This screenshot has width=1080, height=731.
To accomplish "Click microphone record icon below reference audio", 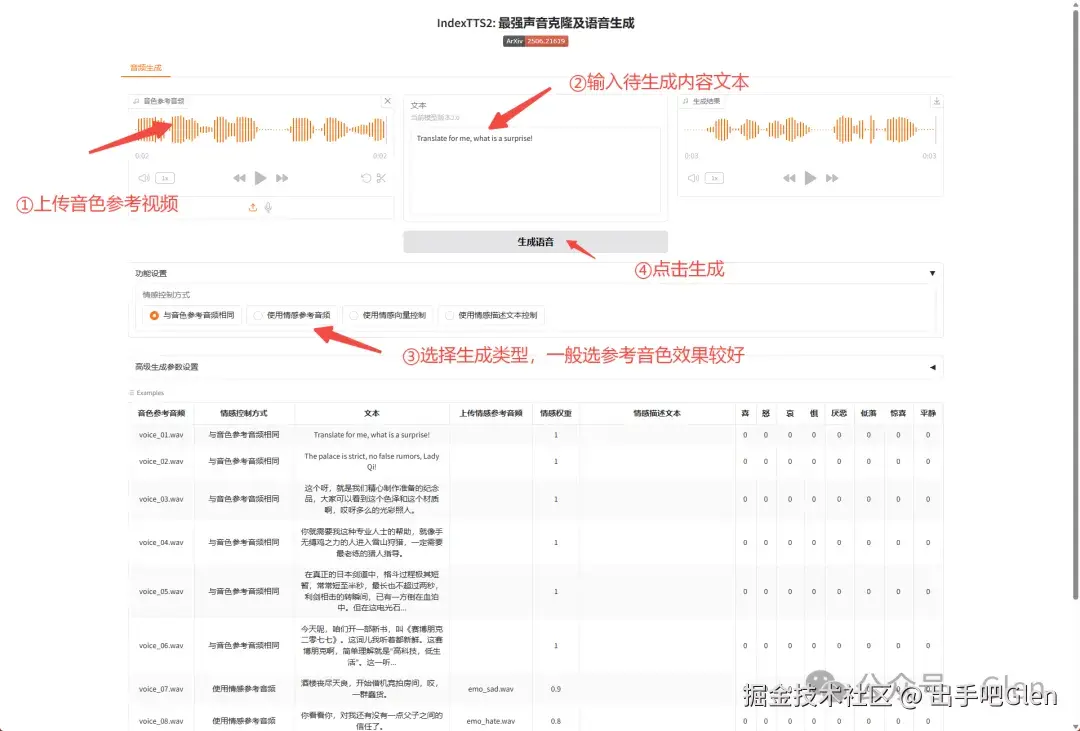I will point(269,207).
